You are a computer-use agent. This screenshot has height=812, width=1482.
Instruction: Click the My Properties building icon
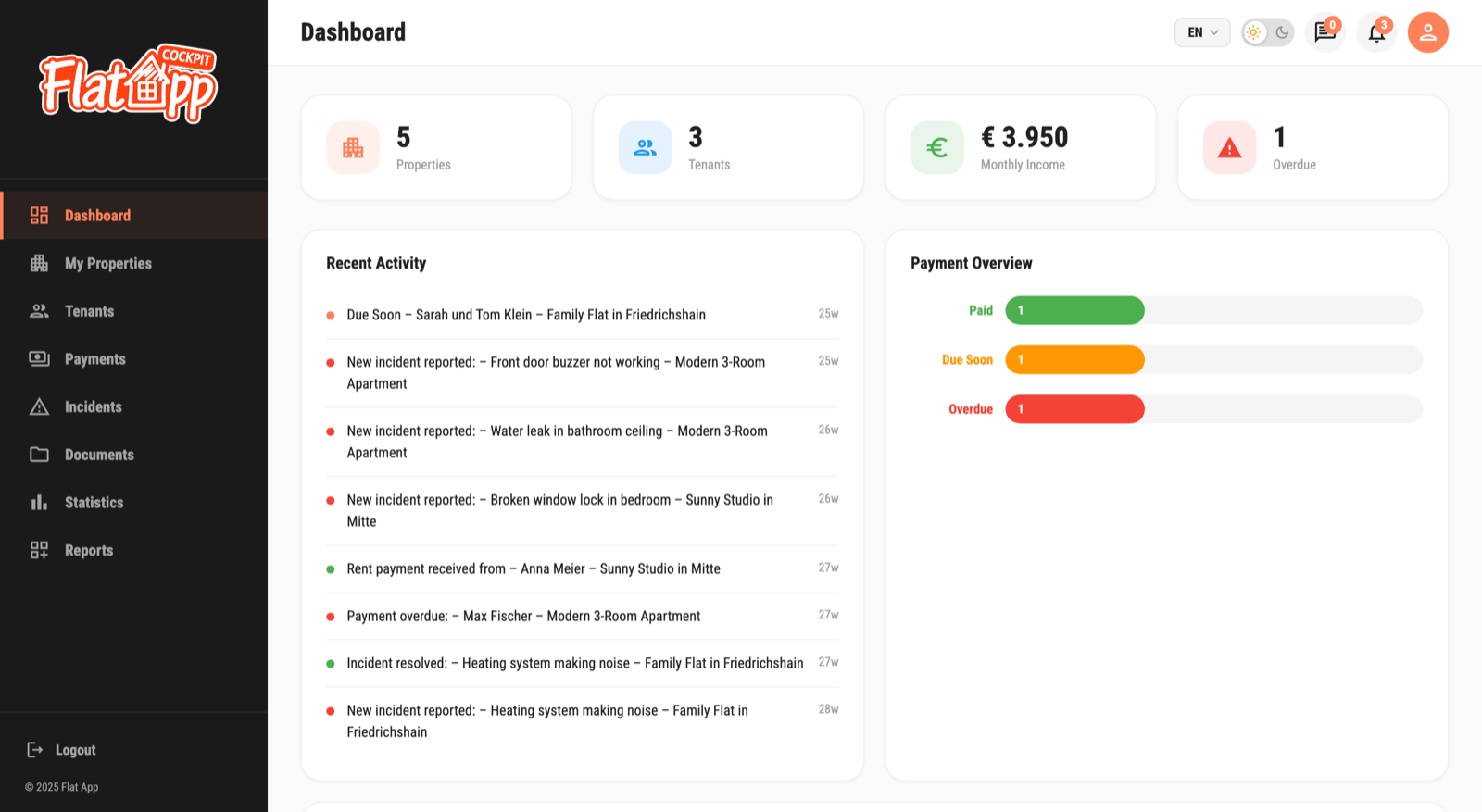(x=39, y=264)
